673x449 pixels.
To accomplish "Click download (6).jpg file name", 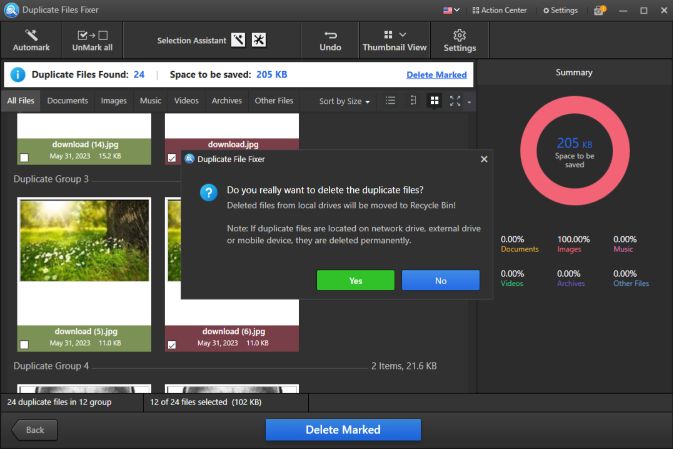I will (233, 331).
